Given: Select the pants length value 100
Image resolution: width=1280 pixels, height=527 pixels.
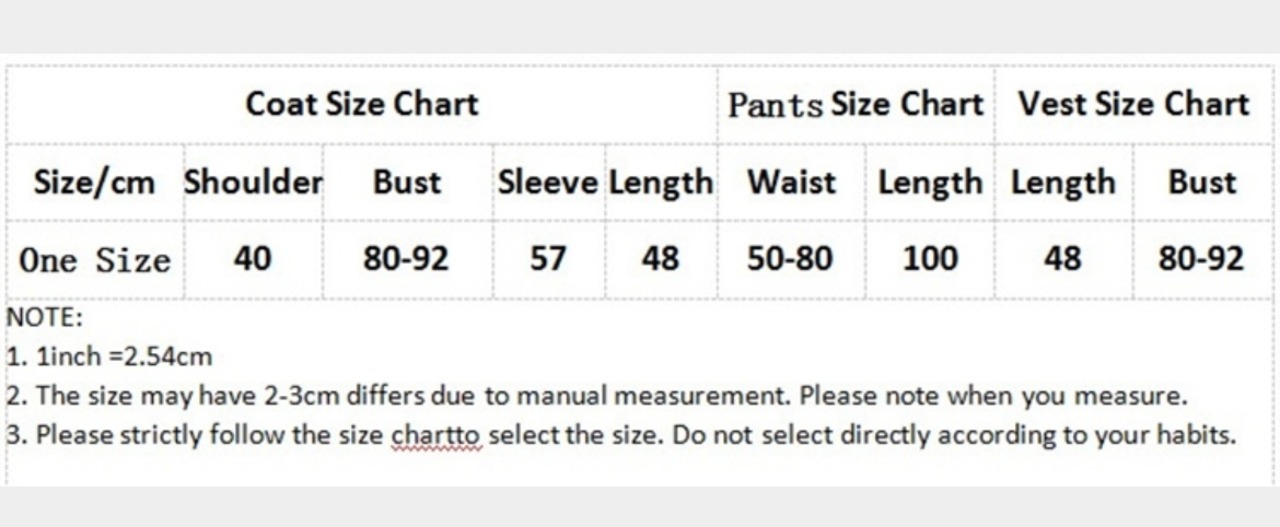Looking at the screenshot, I should coord(930,259).
